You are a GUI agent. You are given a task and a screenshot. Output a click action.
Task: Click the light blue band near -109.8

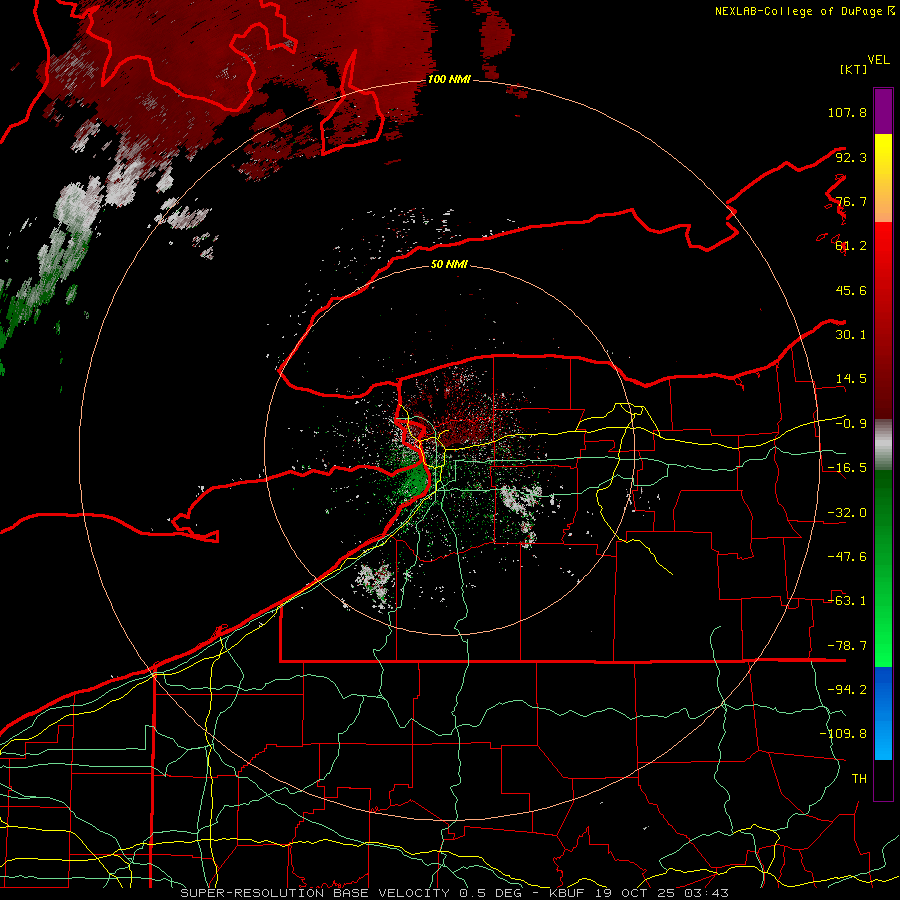(883, 738)
